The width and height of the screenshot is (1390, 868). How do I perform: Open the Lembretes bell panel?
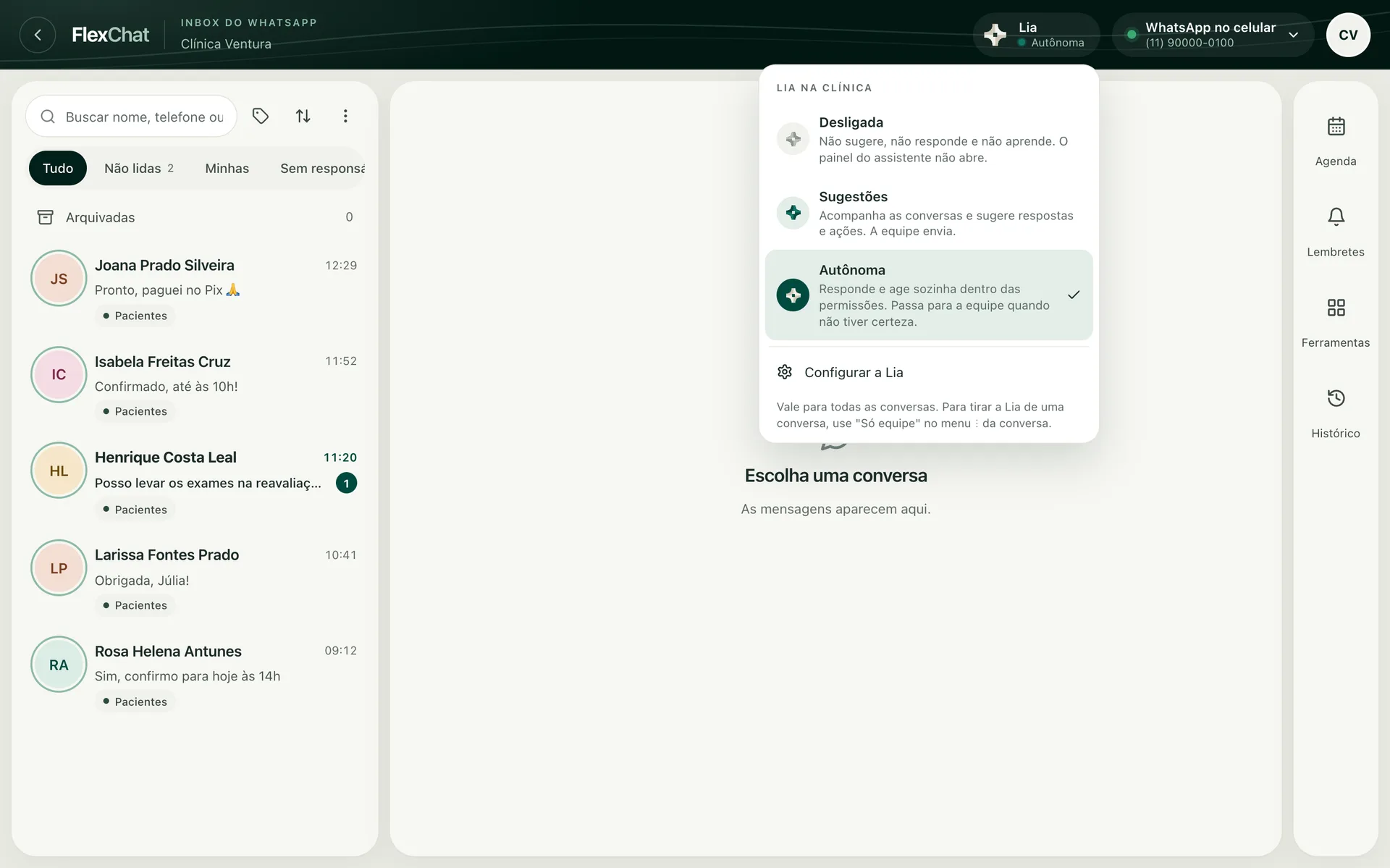coord(1336,232)
